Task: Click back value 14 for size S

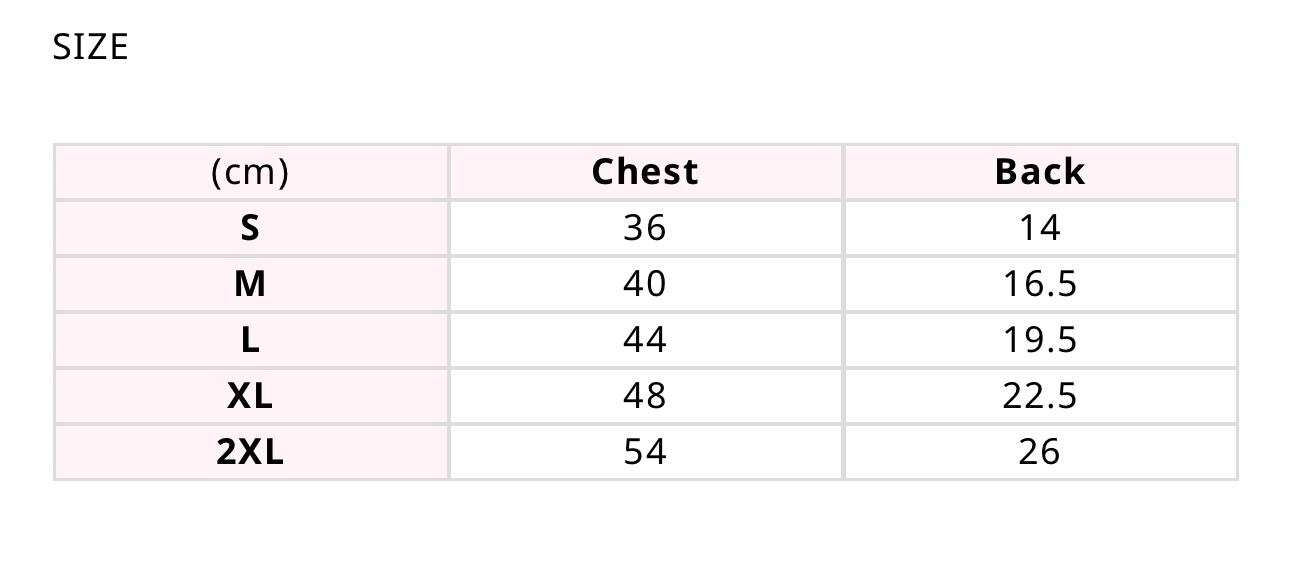Action: 1039,229
